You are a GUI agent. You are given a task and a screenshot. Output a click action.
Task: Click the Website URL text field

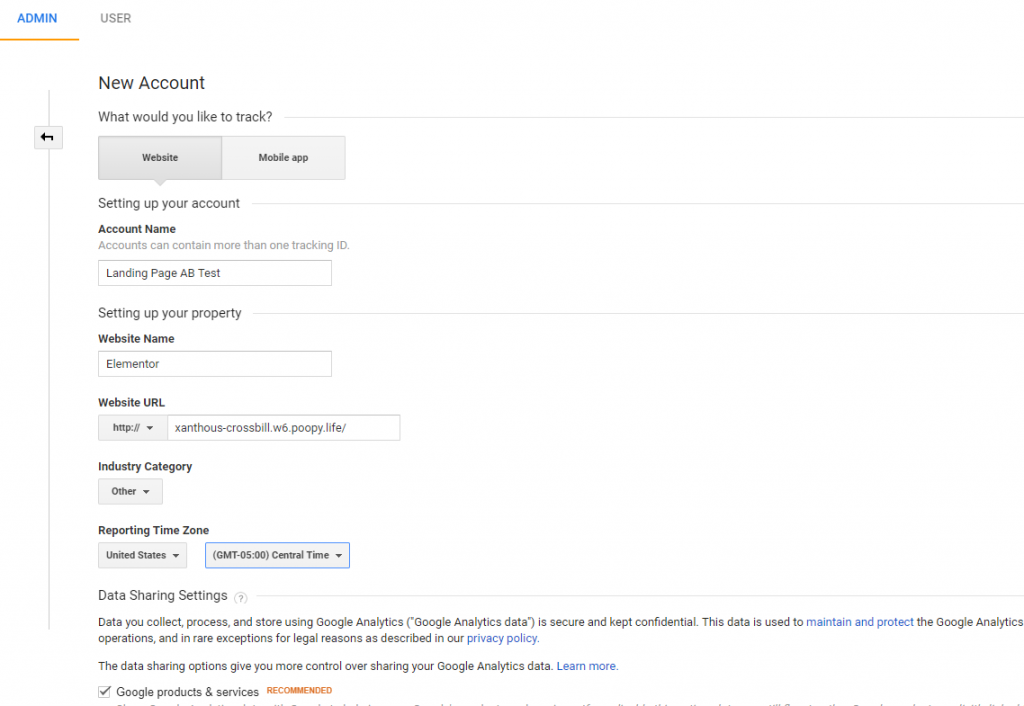click(283, 428)
